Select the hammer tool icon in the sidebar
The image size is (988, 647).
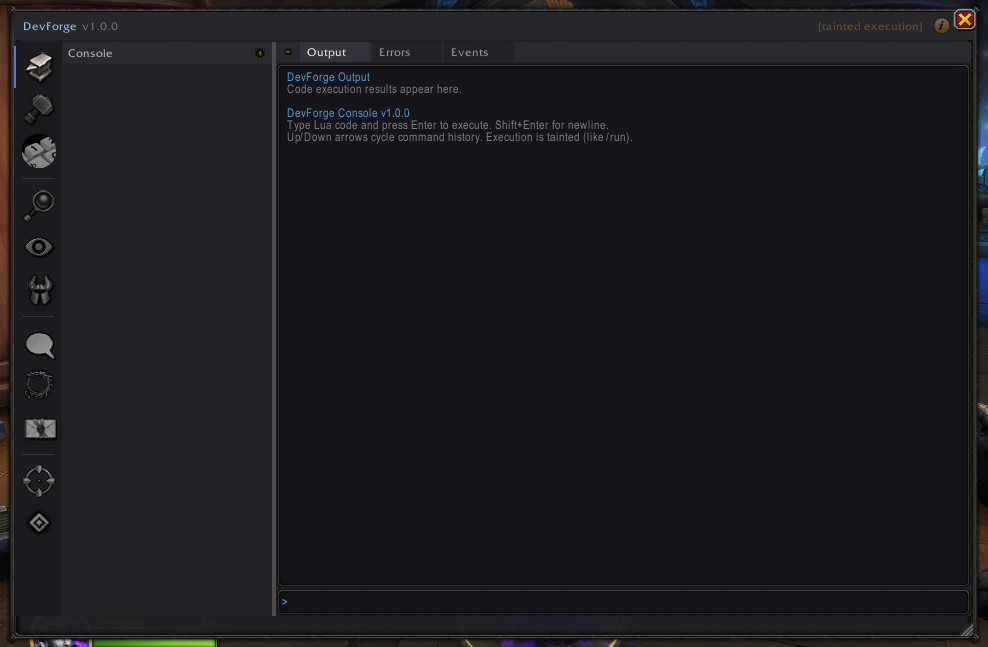[38, 108]
